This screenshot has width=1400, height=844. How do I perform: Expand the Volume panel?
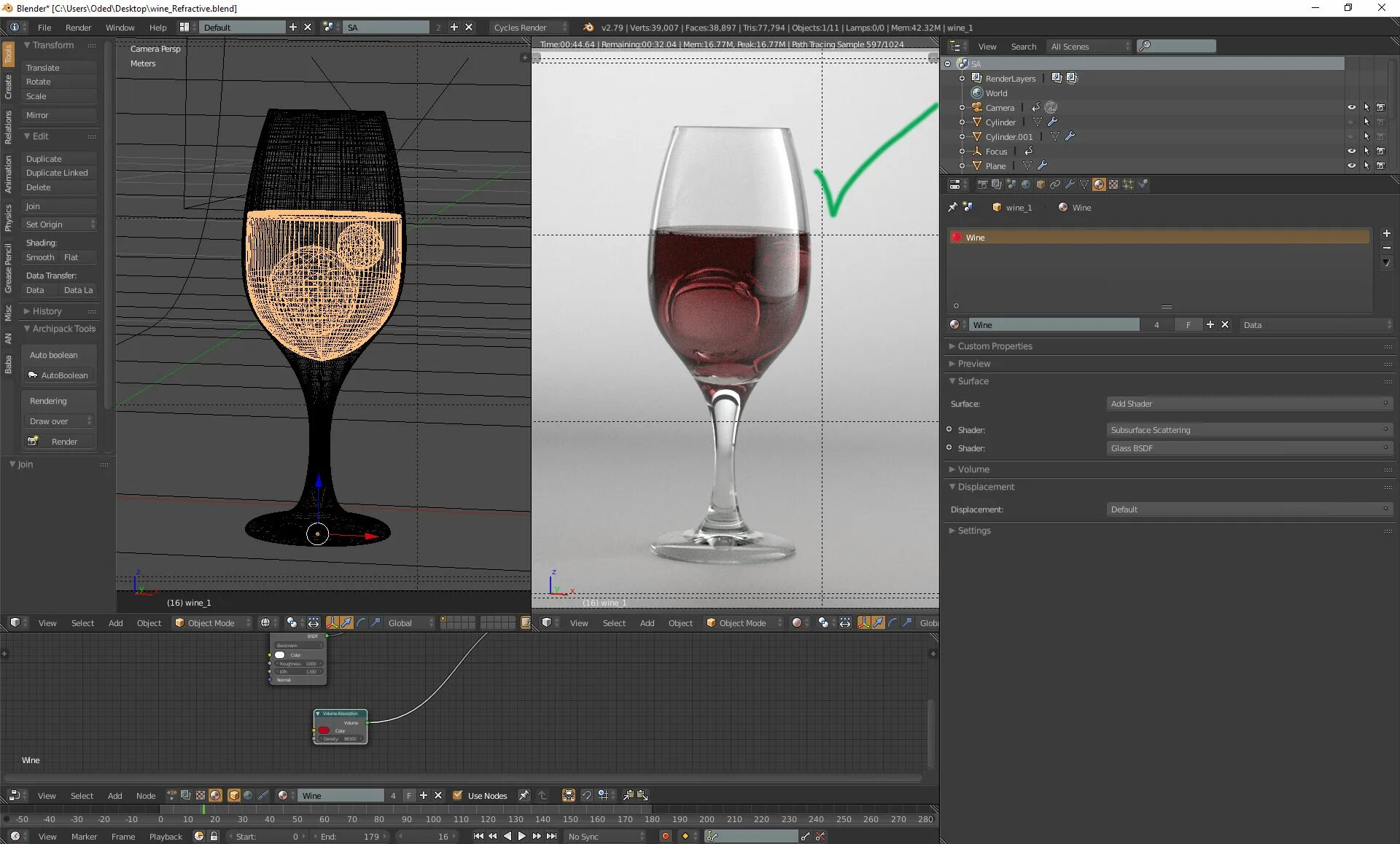click(x=973, y=469)
